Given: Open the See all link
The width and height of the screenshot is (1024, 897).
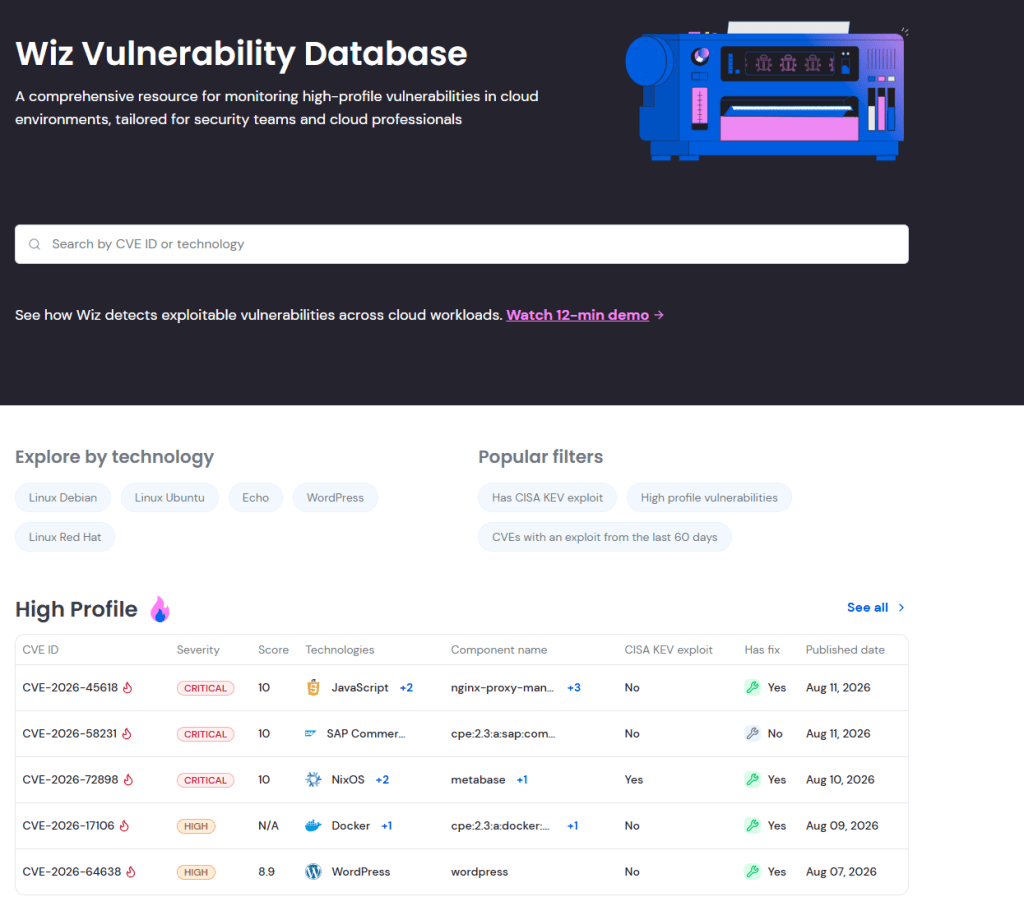Looking at the screenshot, I should click(x=876, y=608).
